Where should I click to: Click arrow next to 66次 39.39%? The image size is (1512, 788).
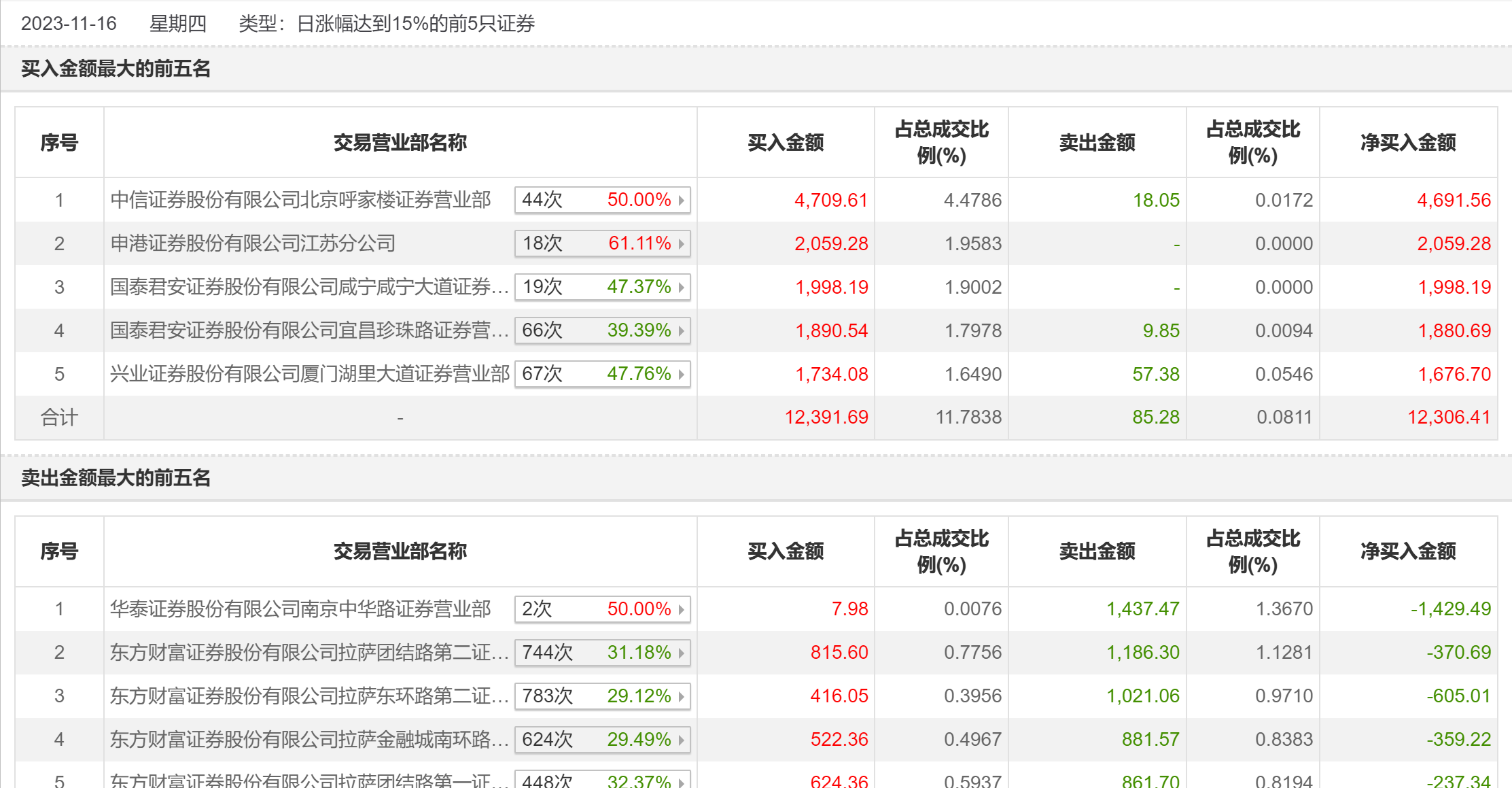click(x=681, y=331)
